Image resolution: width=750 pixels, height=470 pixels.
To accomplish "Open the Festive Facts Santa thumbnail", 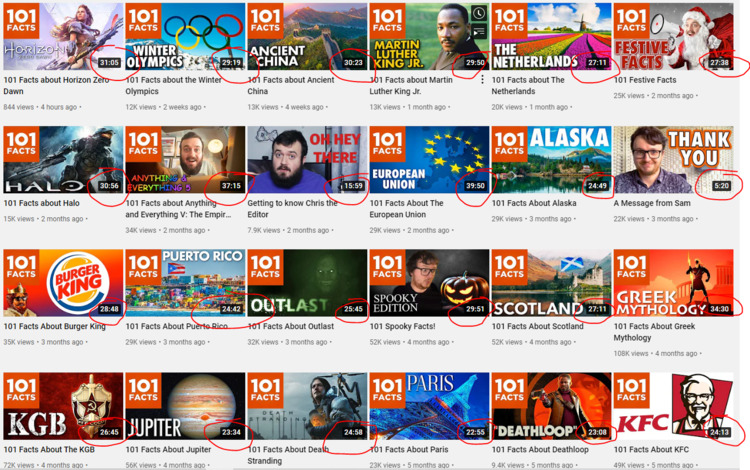I will (x=673, y=36).
